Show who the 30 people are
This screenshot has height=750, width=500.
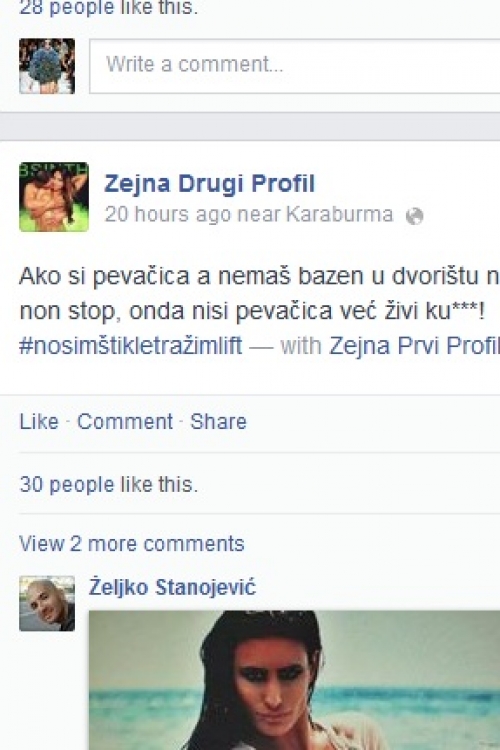108,484
